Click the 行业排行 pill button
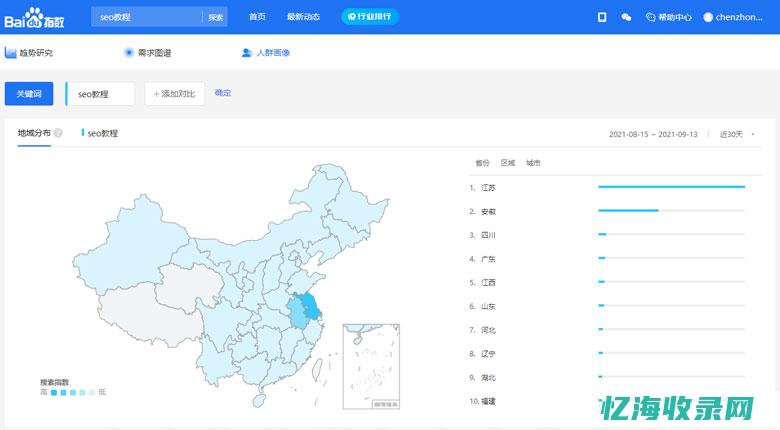 (370, 16)
